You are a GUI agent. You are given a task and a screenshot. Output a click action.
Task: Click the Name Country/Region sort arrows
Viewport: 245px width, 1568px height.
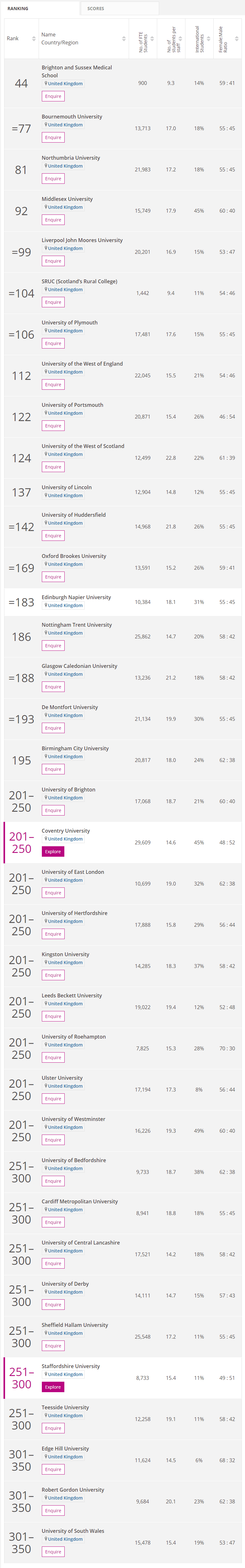(124, 38)
